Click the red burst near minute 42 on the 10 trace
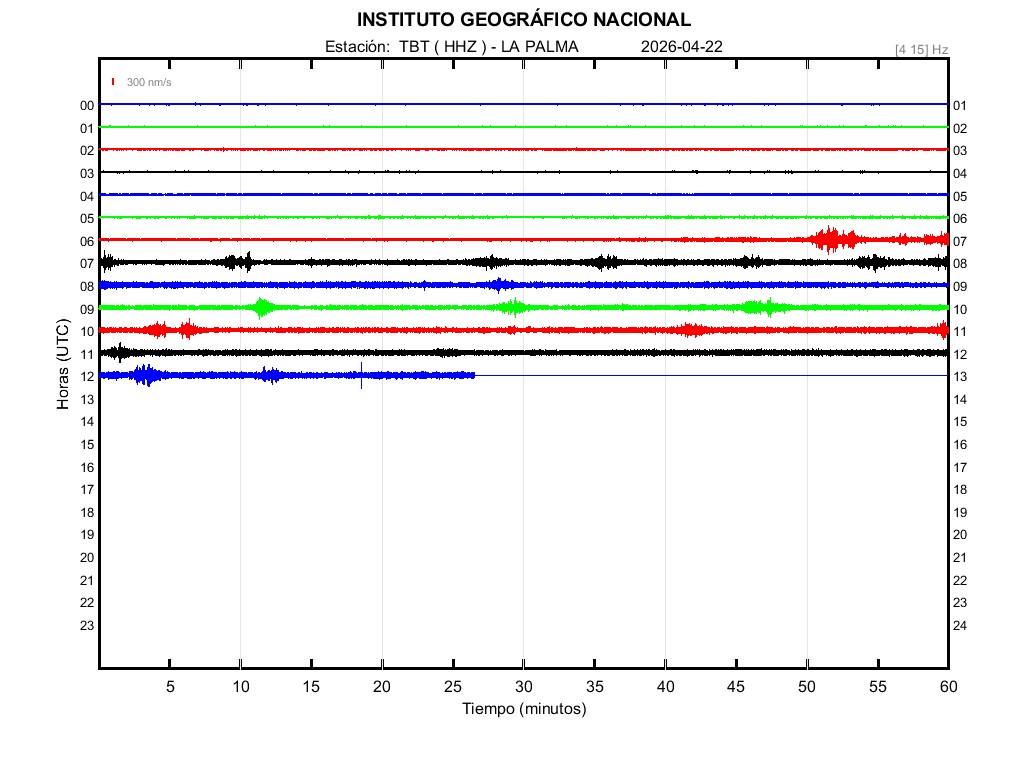This screenshot has height=768, width=1024. click(690, 330)
